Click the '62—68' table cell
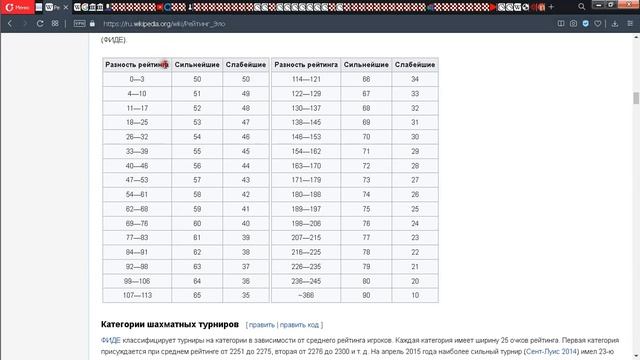 (x=137, y=209)
